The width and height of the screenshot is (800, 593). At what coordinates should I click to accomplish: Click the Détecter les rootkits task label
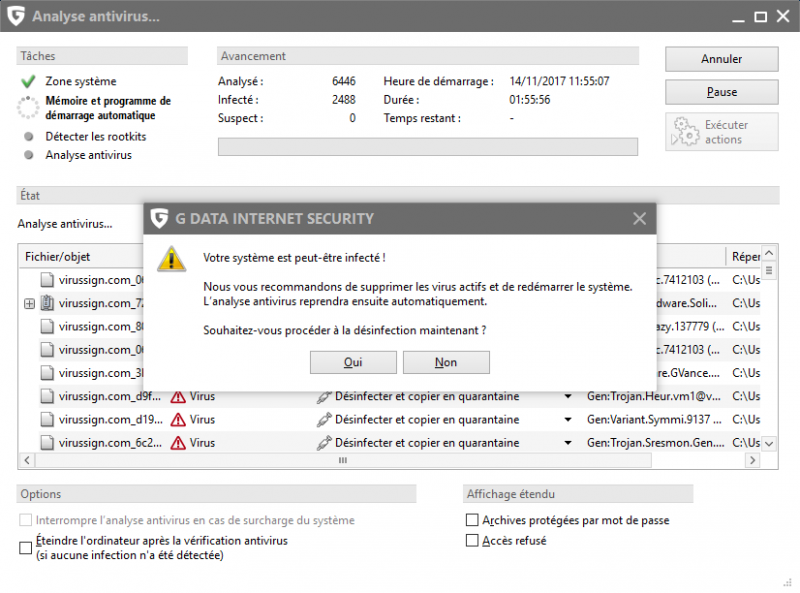96,136
